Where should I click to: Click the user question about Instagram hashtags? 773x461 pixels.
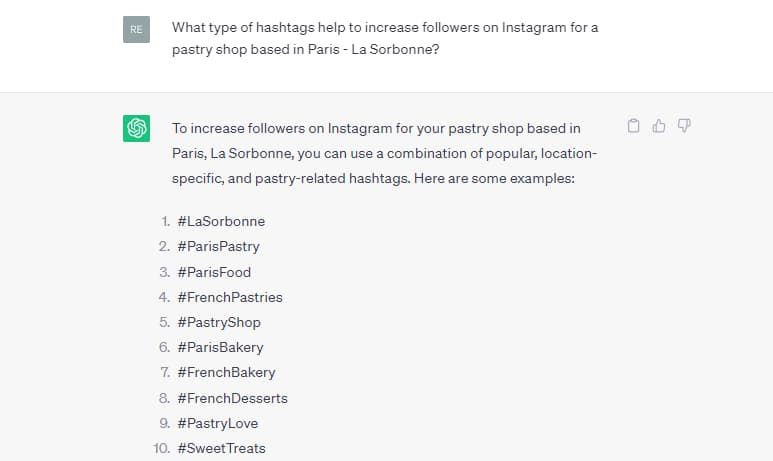pos(385,38)
